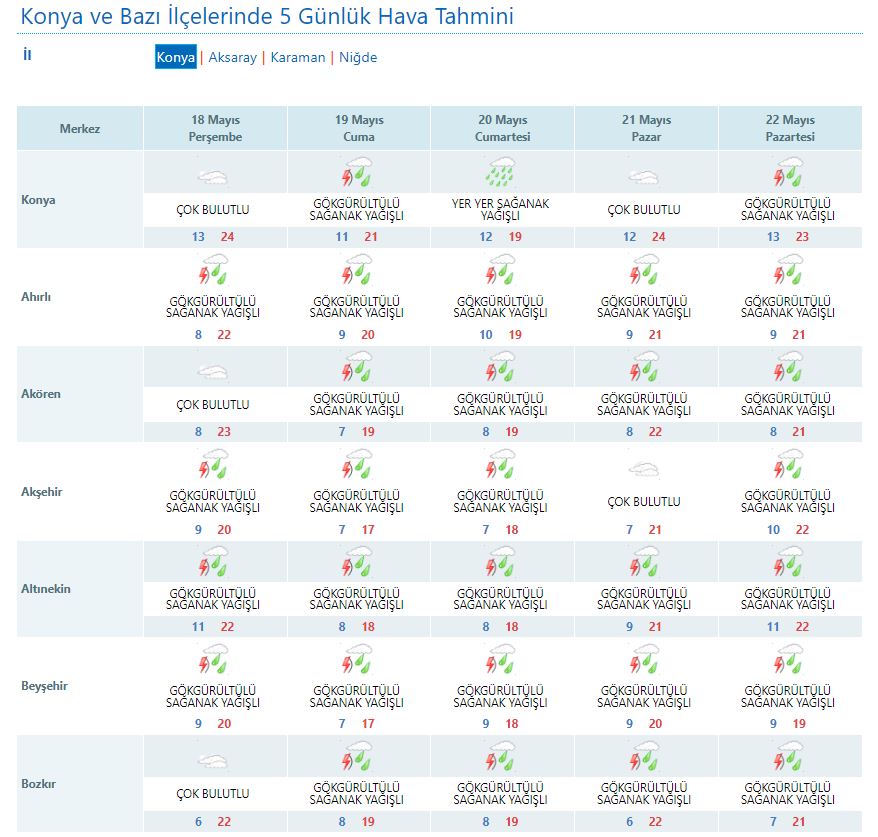Image resolution: width=878 pixels, height=837 pixels.
Task: Click Altınekin's thunderstorm icon for 20 Mayıs
Action: (x=501, y=564)
